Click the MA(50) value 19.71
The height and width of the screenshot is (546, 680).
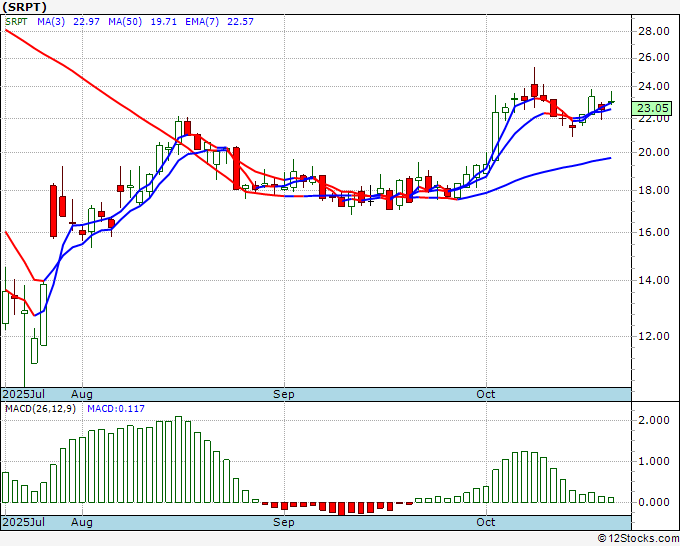163,22
